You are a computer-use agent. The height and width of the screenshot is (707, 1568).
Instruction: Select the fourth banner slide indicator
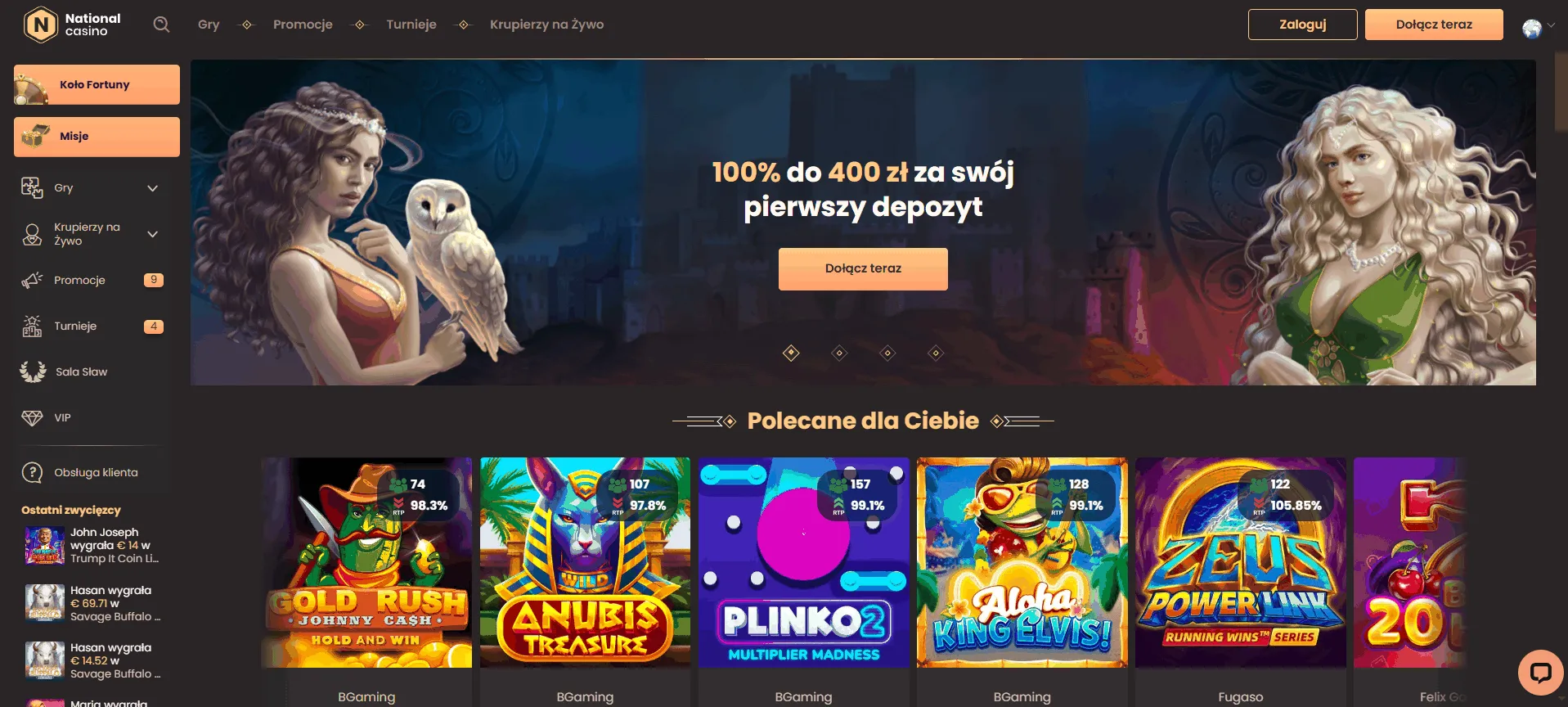point(936,353)
